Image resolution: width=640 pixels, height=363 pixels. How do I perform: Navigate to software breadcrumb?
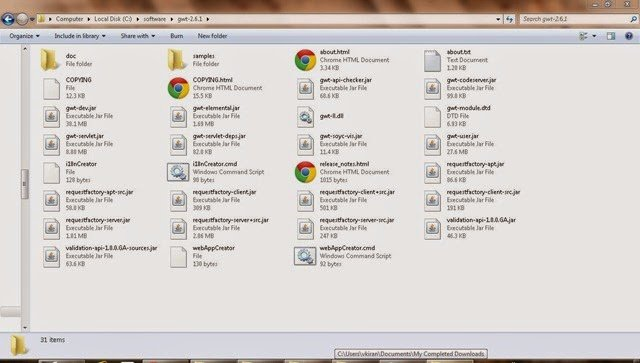154,19
